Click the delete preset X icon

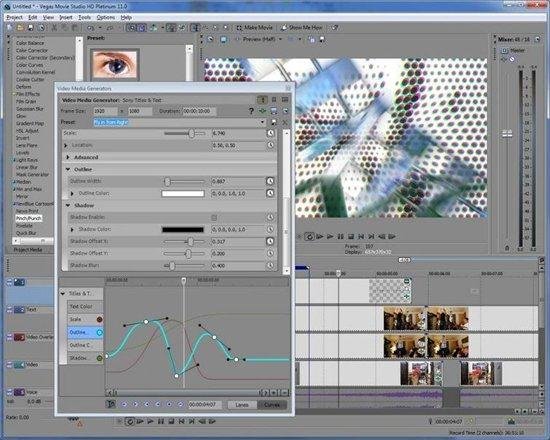(x=284, y=122)
